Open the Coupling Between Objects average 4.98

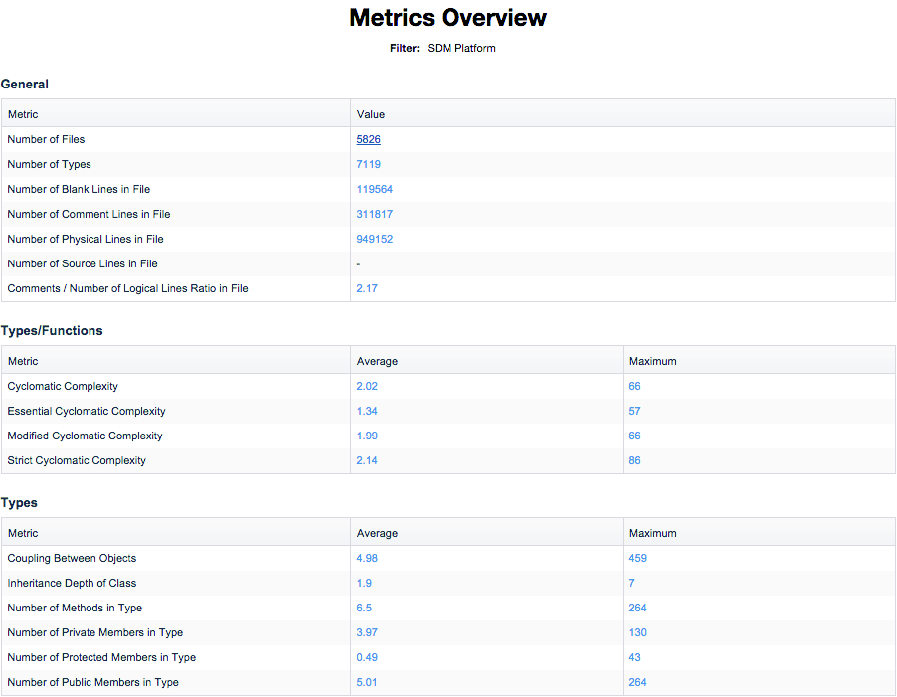(367, 558)
